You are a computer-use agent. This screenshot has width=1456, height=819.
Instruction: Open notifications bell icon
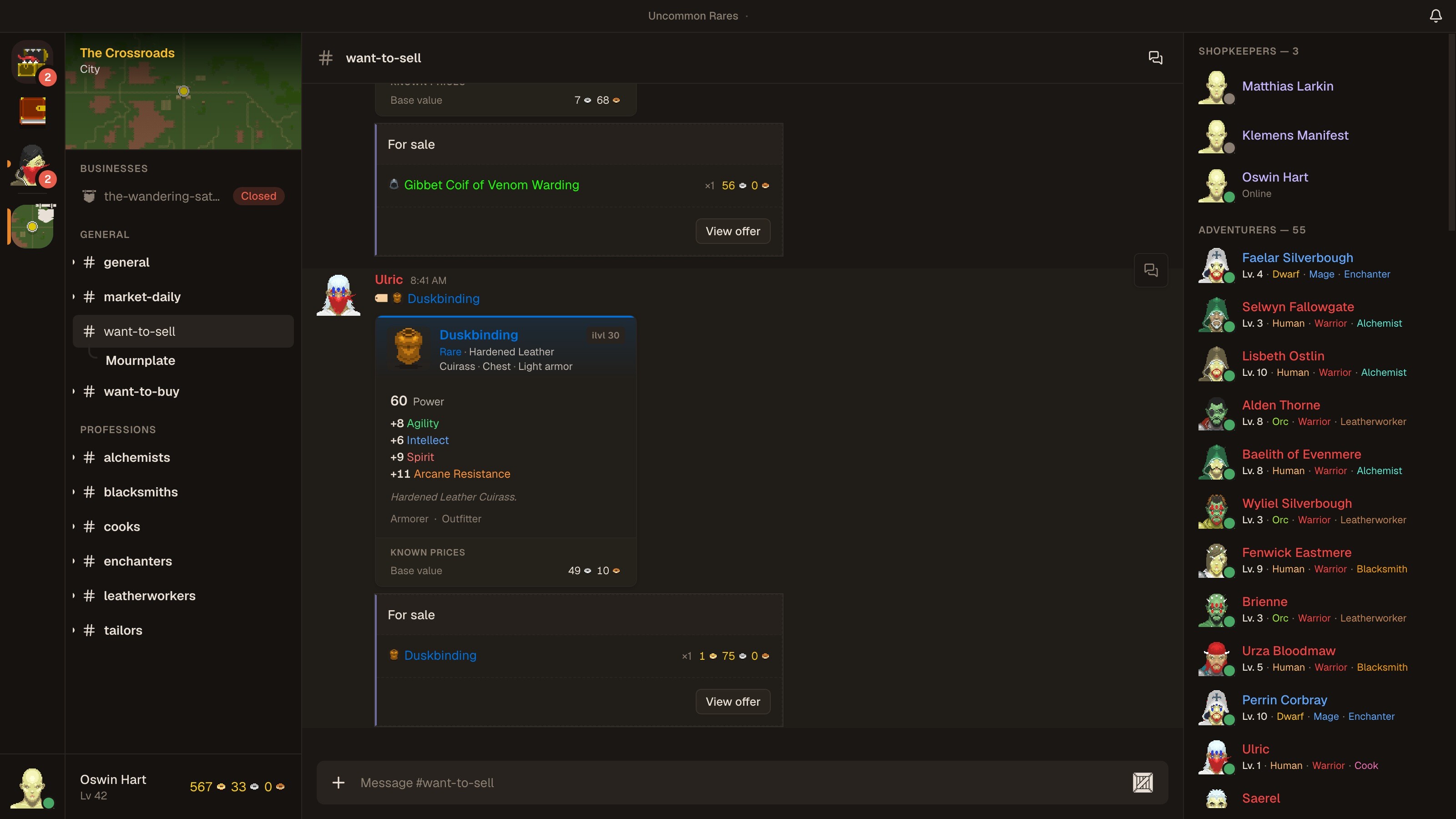click(1436, 16)
